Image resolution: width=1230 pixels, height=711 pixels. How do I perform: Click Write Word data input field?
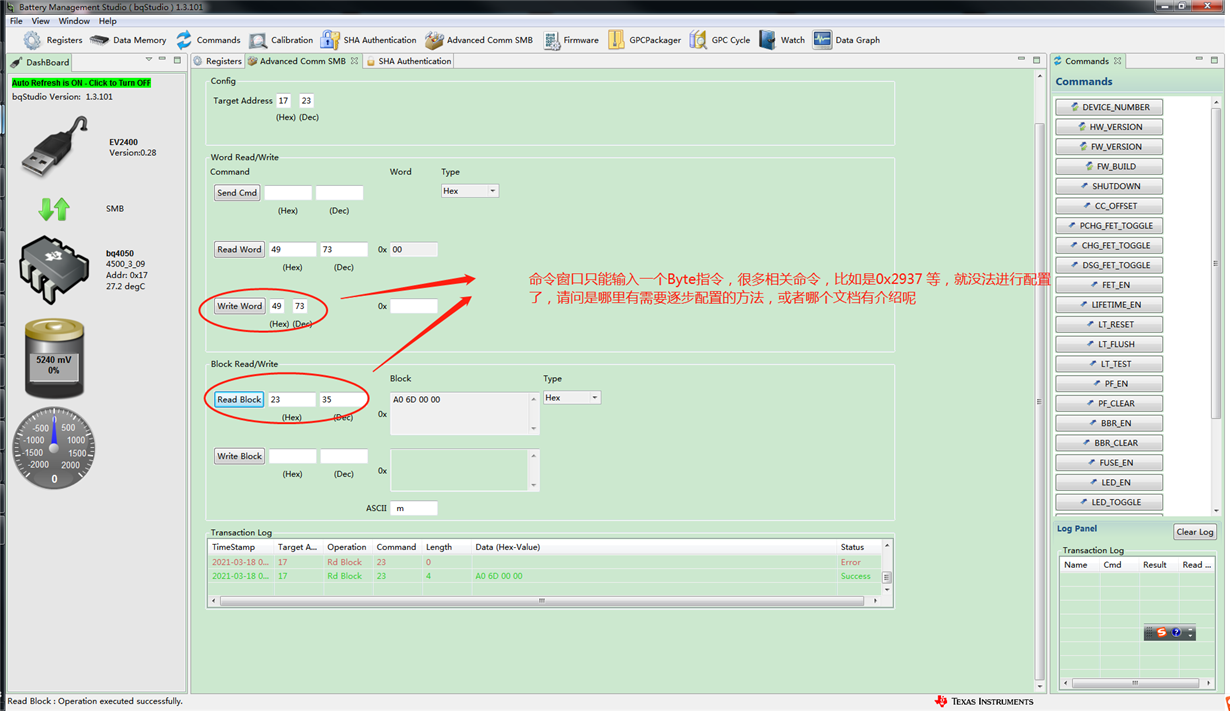pyautogui.click(x=414, y=306)
